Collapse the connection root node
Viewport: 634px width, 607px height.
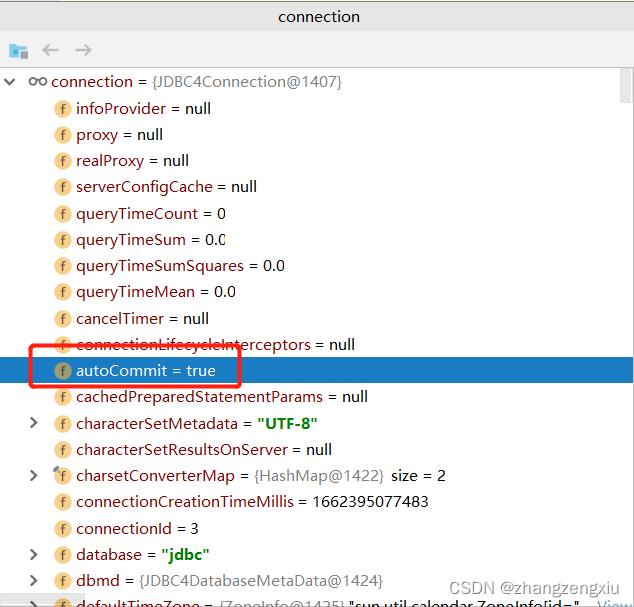(10, 82)
